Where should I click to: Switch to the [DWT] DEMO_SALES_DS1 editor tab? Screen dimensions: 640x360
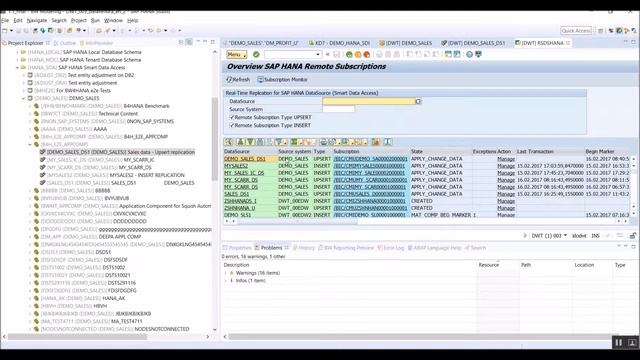pyautogui.click(x=473, y=43)
